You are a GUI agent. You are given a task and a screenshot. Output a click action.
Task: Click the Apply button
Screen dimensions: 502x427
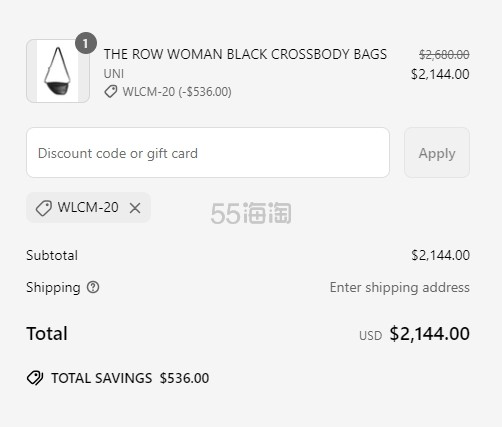[437, 153]
